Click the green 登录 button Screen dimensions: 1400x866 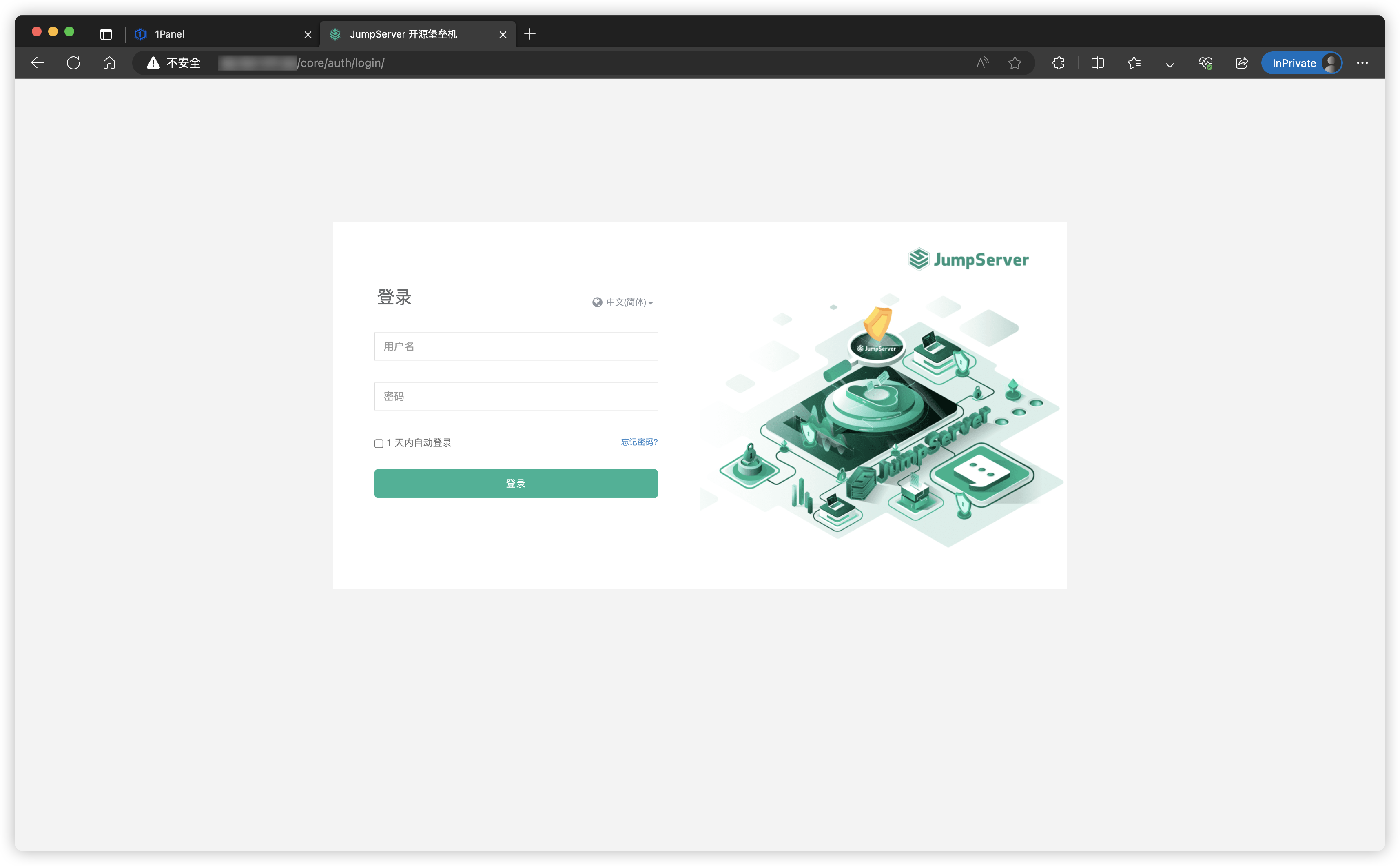(x=516, y=484)
